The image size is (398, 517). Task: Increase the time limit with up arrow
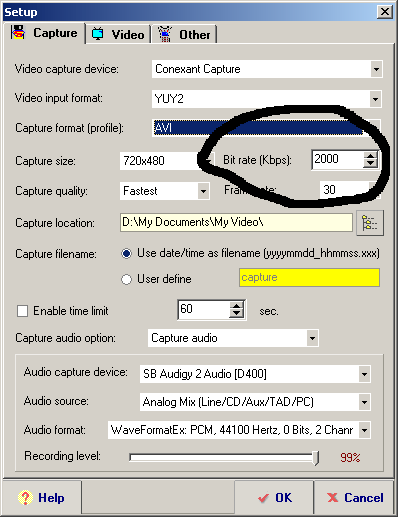coord(236,306)
